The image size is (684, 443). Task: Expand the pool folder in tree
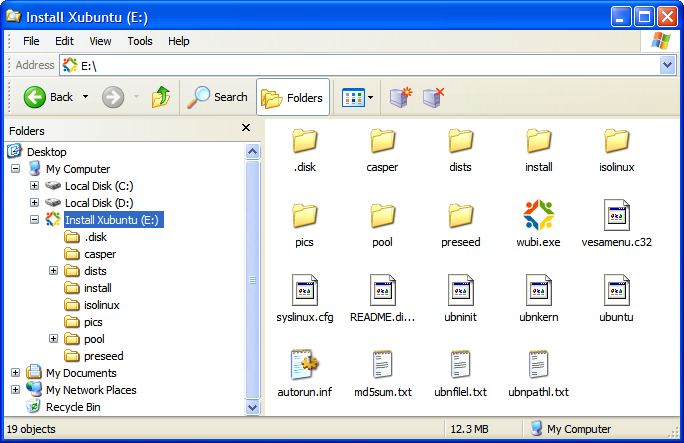click(53, 339)
